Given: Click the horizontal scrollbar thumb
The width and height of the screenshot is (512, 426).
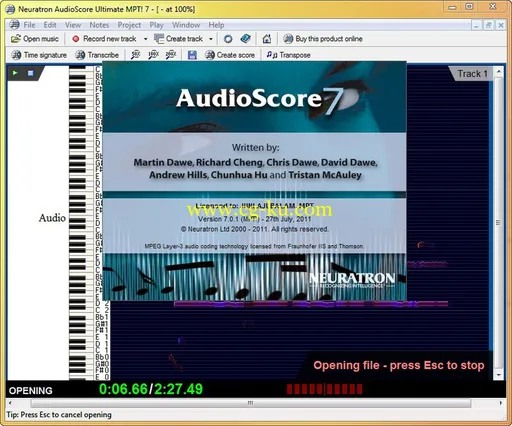Looking at the screenshot, I should click(251, 403).
